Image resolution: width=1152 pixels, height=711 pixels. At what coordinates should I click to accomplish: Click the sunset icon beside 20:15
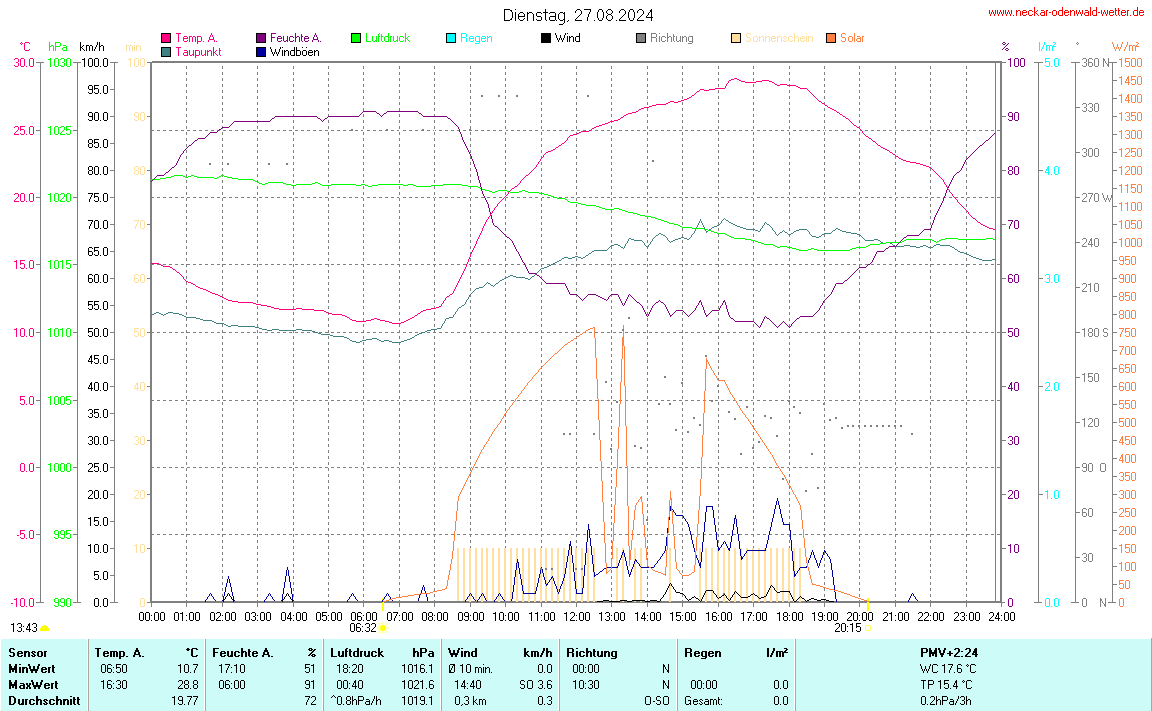coord(869,628)
